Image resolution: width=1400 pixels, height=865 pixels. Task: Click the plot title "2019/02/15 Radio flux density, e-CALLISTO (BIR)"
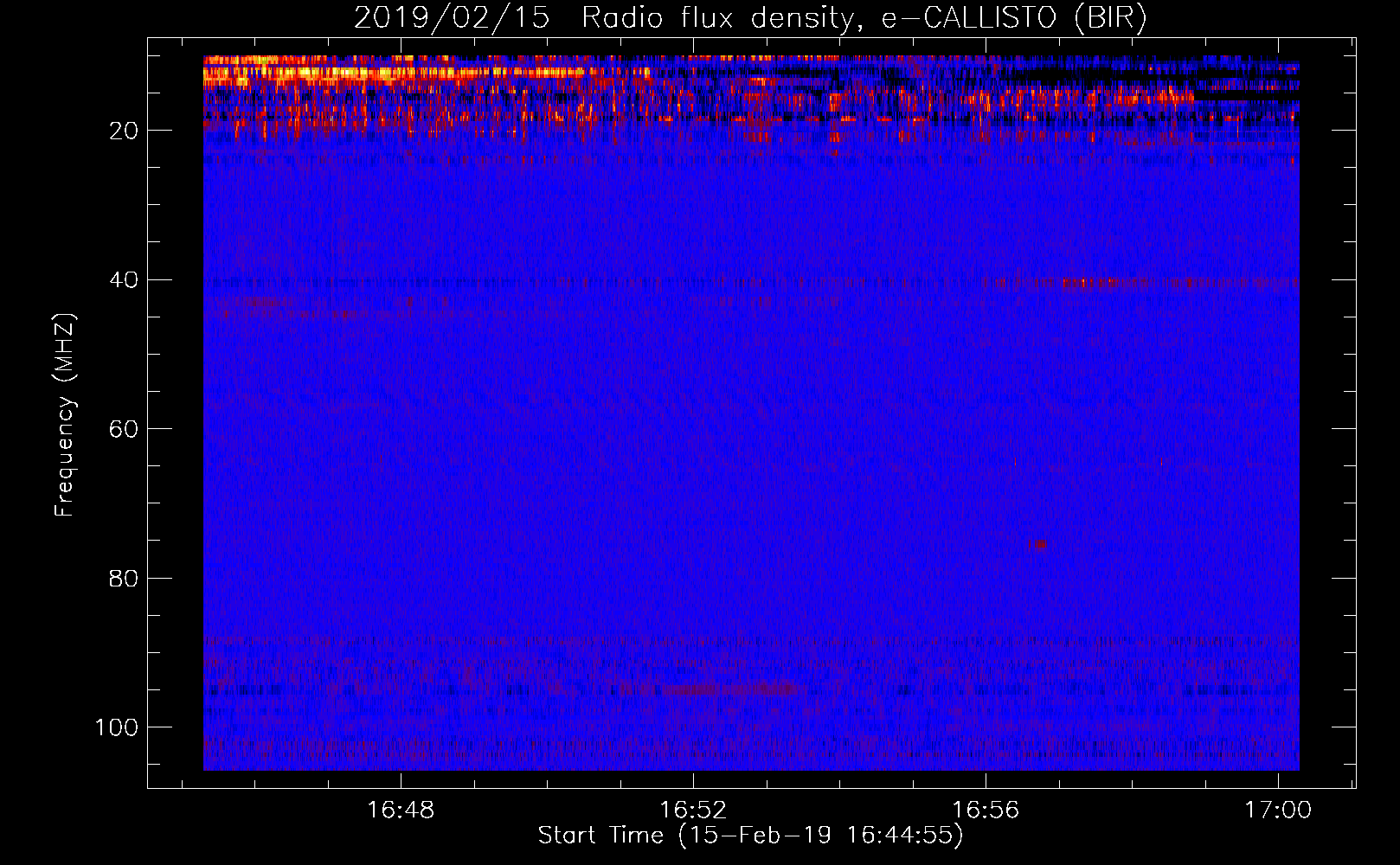point(750,17)
